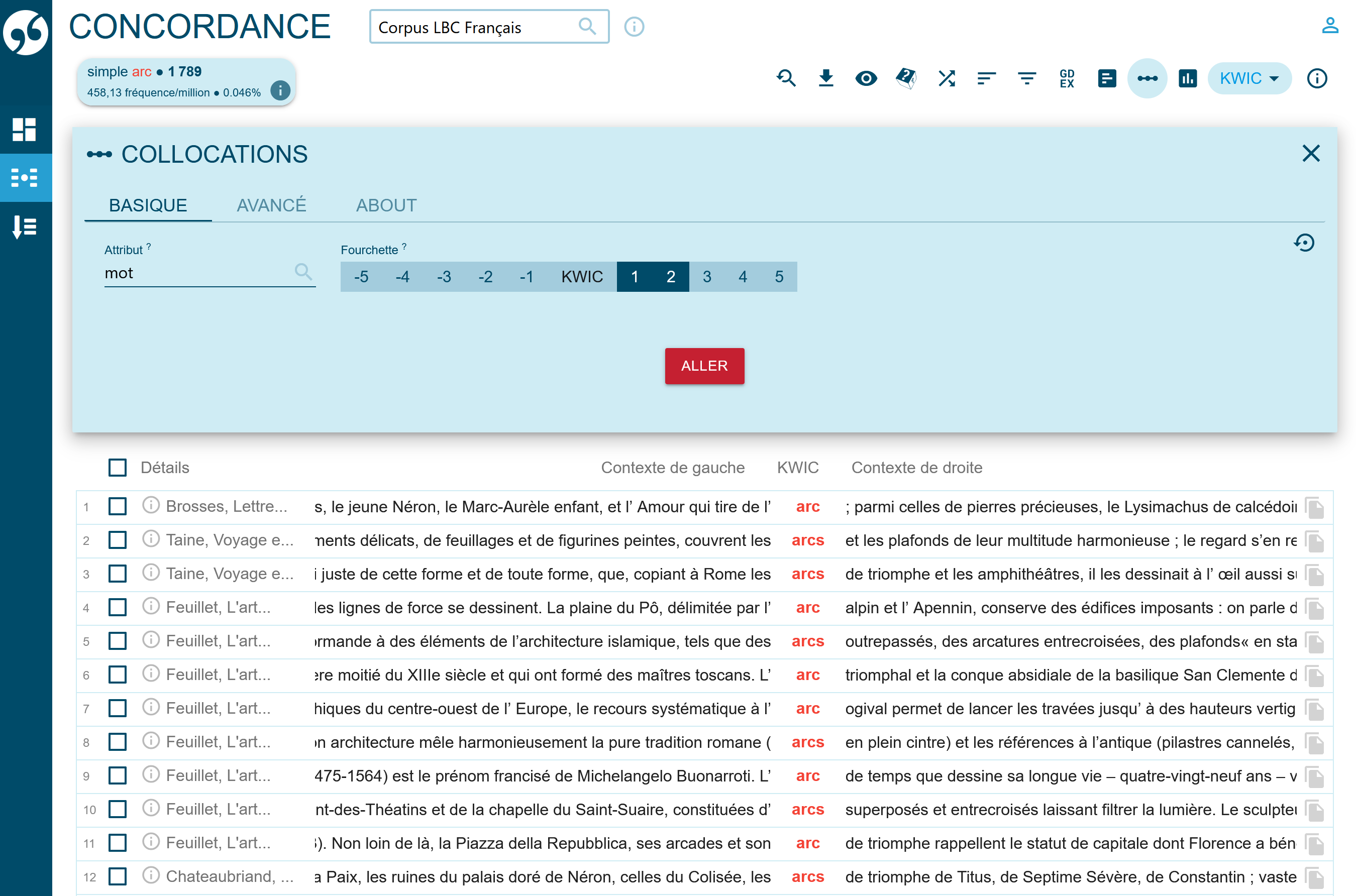Click the KWIC word arc in row 1
The width and height of the screenshot is (1356, 896).
coord(808,507)
